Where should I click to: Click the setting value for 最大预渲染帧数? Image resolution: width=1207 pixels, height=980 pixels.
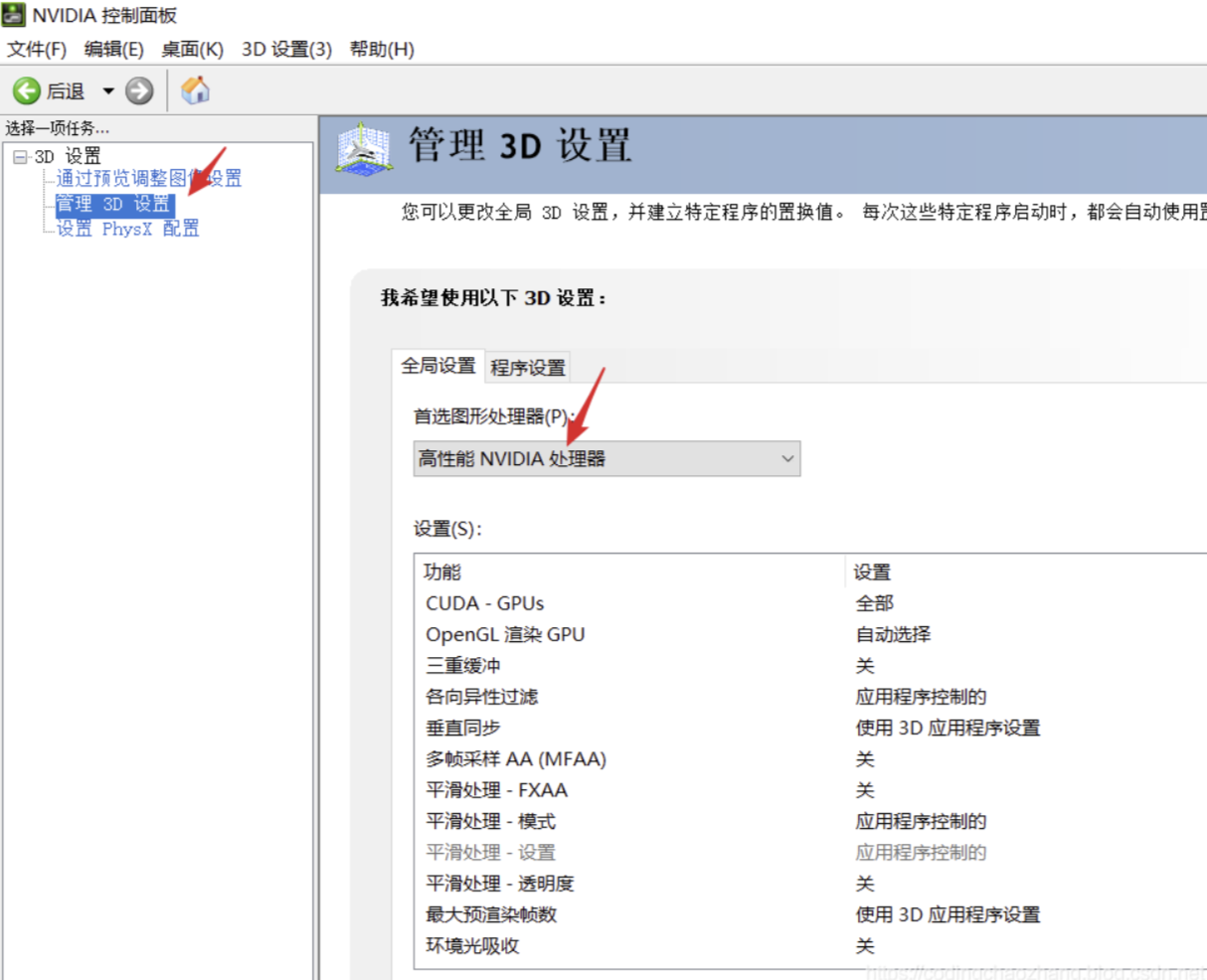[948, 914]
